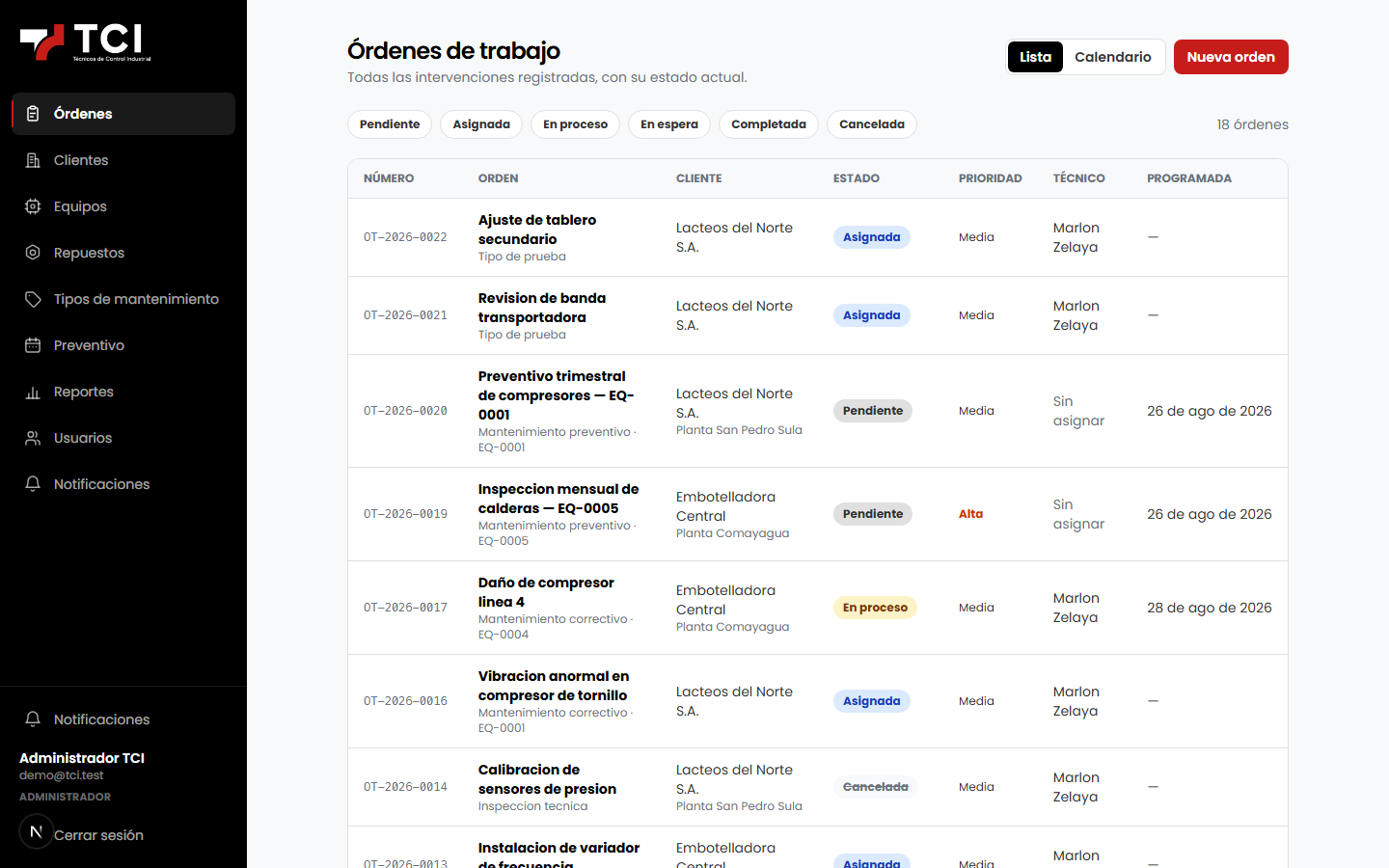Click the Cancelada status badge on OT-2026-0014
1389x868 pixels.
tap(876, 787)
